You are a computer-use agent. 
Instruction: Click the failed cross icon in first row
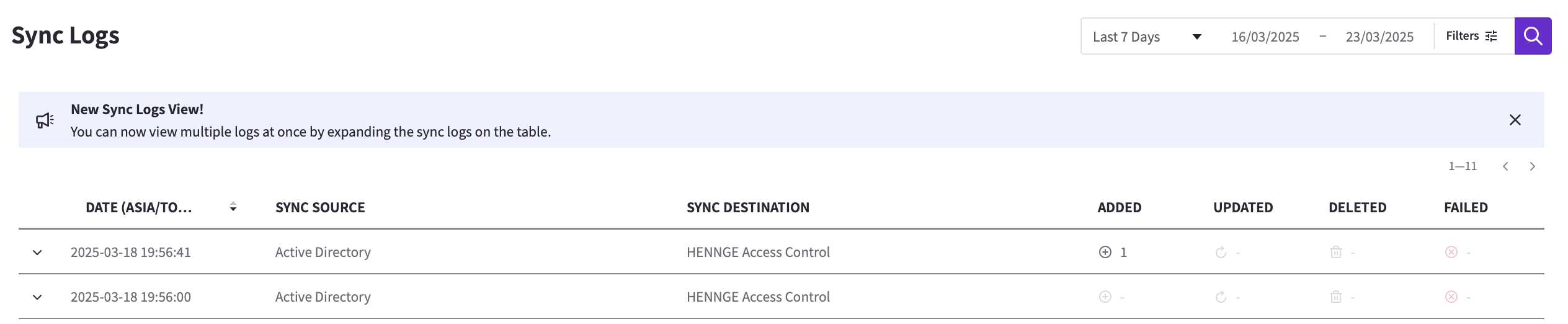(1451, 252)
